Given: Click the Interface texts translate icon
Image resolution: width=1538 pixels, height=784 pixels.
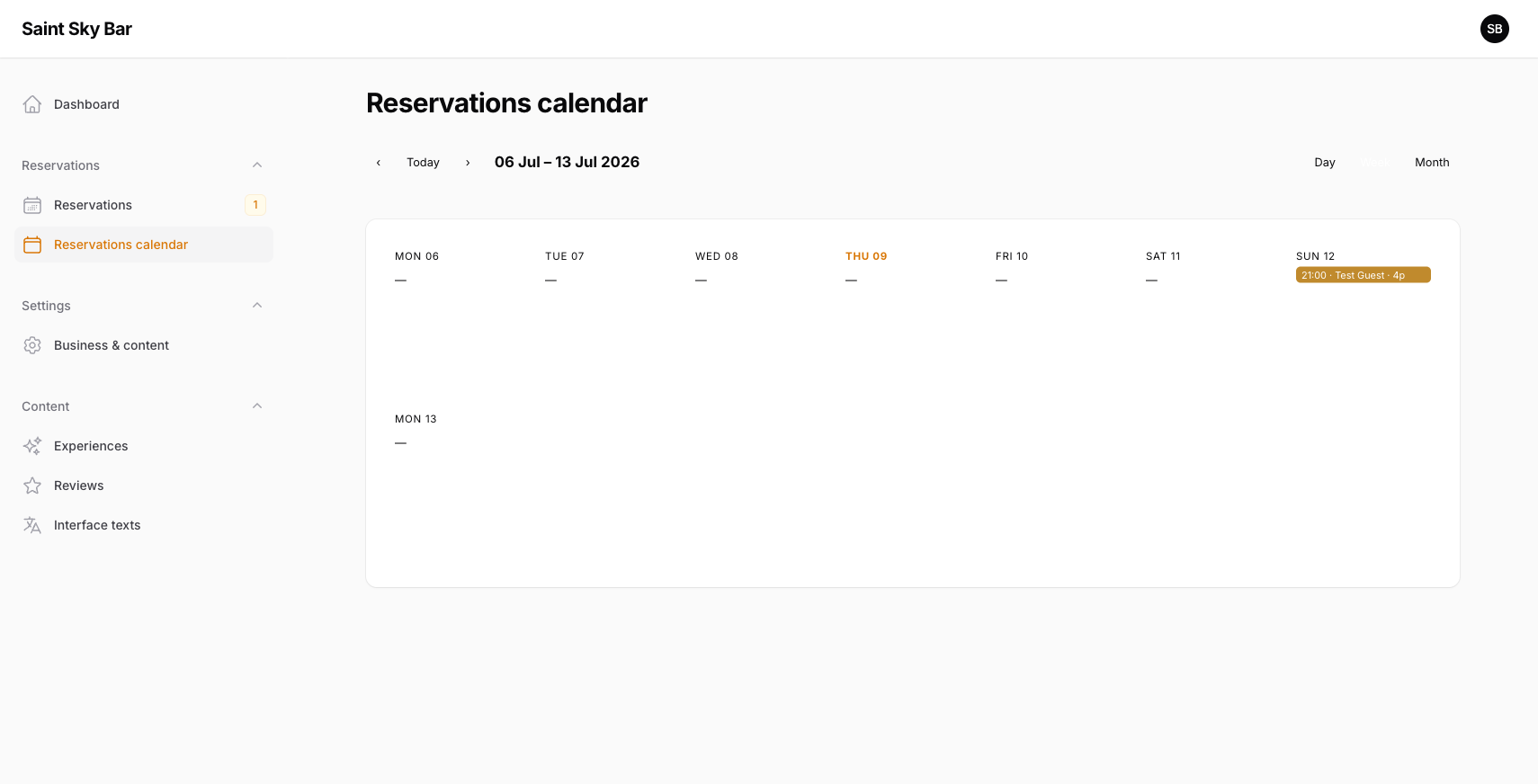Looking at the screenshot, I should click(32, 525).
